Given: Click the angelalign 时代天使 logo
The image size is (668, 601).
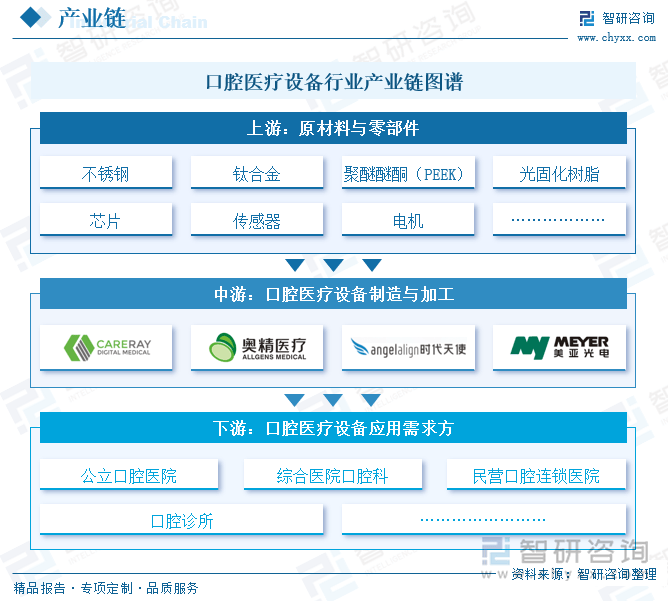Looking at the screenshot, I should tap(408, 347).
